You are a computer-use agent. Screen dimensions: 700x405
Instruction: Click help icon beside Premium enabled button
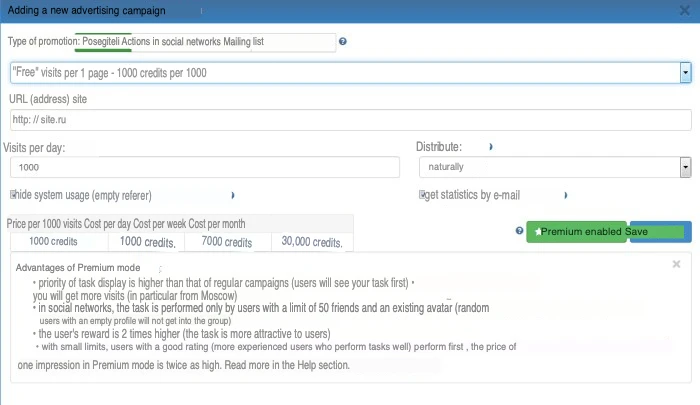click(x=519, y=231)
